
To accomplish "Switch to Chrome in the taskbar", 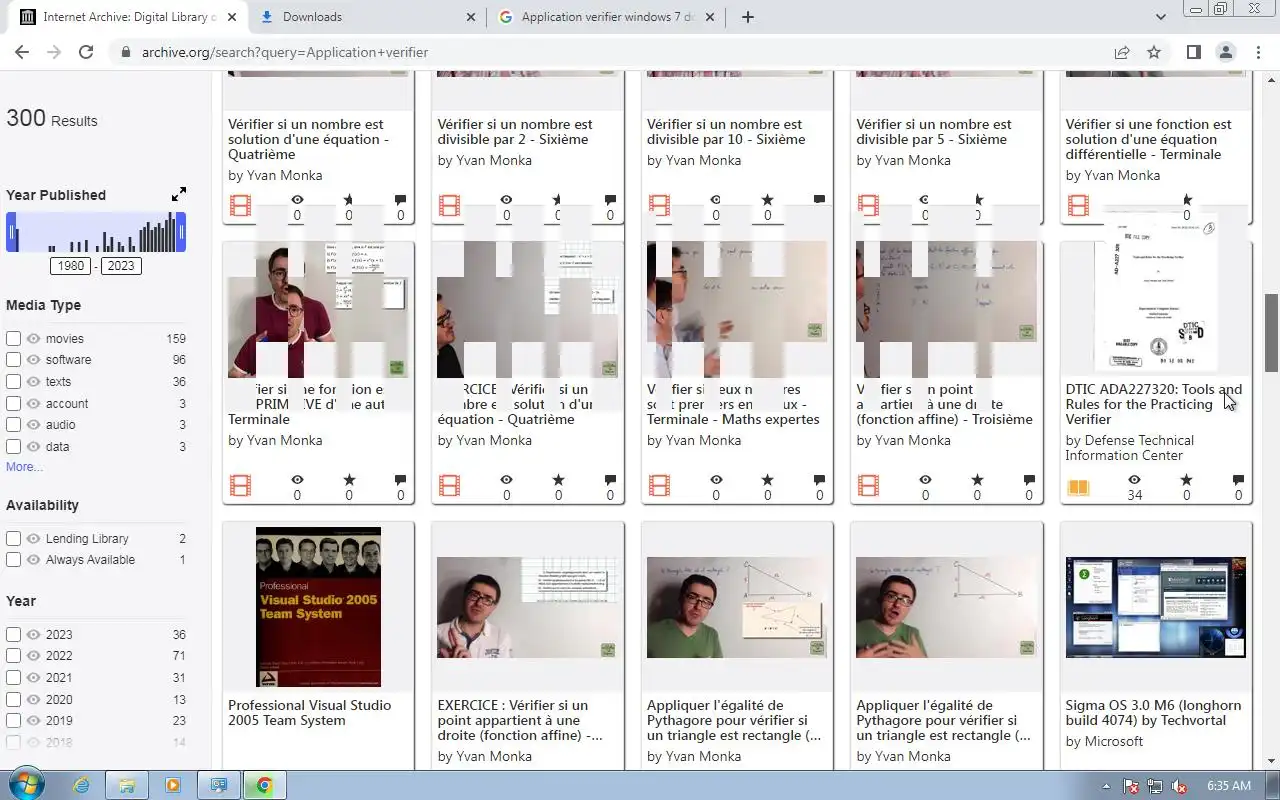I will click(x=264, y=785).
